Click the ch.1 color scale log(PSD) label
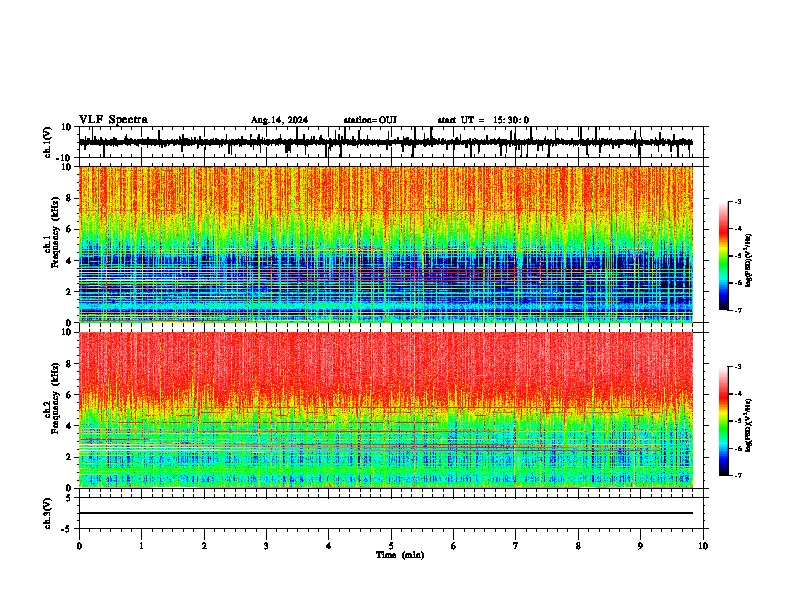Screen dimensions: 792x612 [x=748, y=260]
